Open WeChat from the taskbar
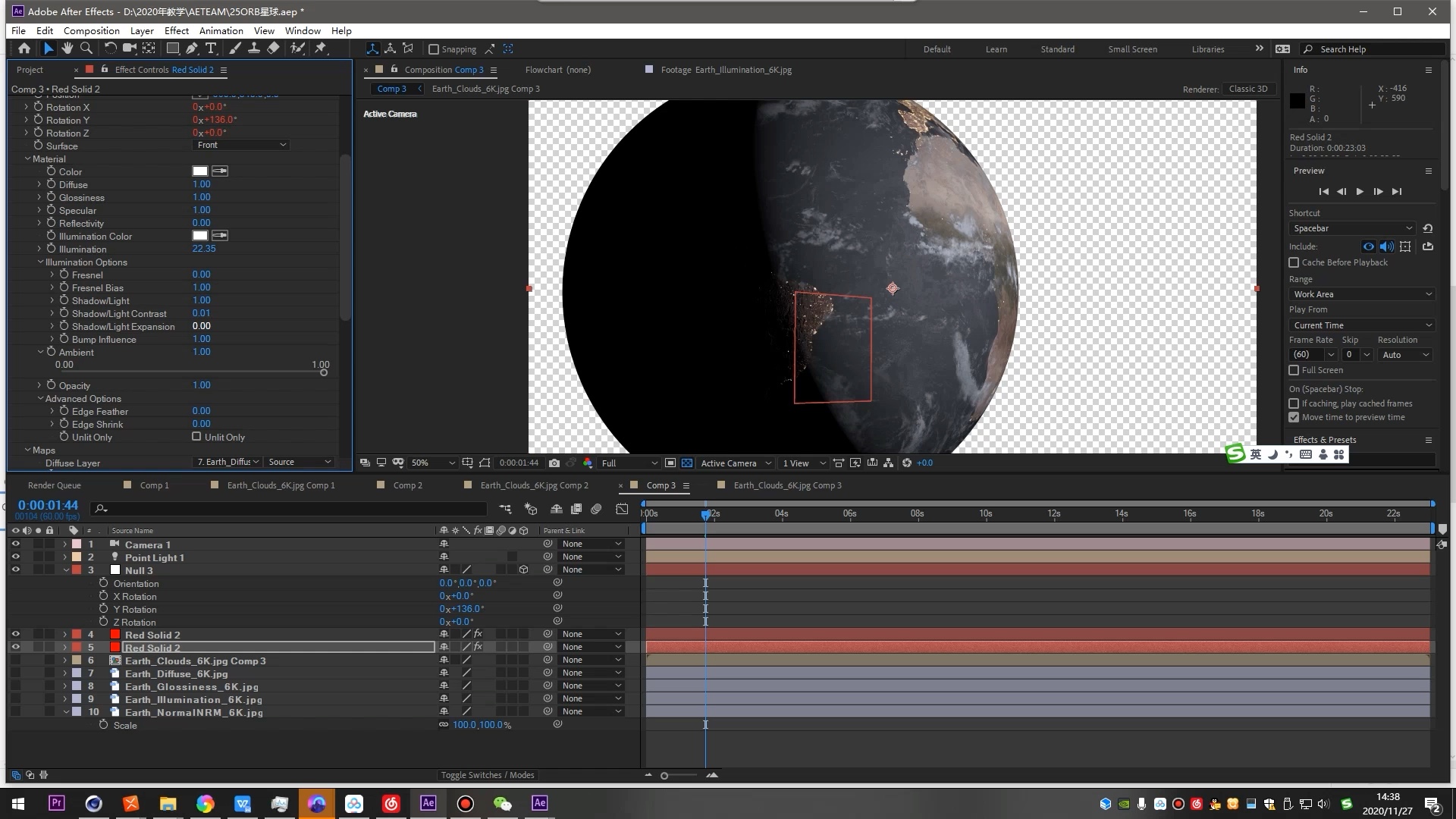Screen dimensions: 1456x819 click(502, 803)
